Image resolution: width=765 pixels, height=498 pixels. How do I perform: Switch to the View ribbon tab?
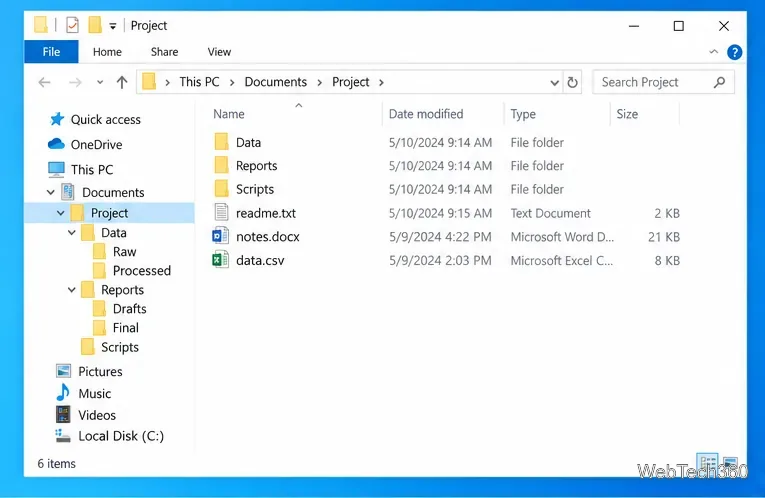[x=219, y=52]
